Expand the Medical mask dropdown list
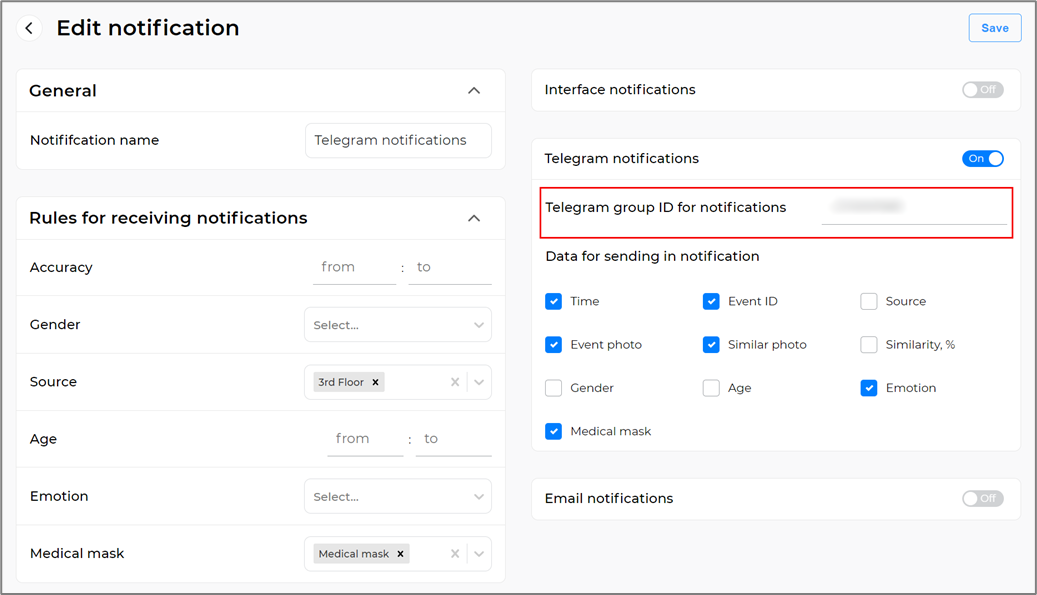Viewport: 1037px width, 595px height. [478, 553]
